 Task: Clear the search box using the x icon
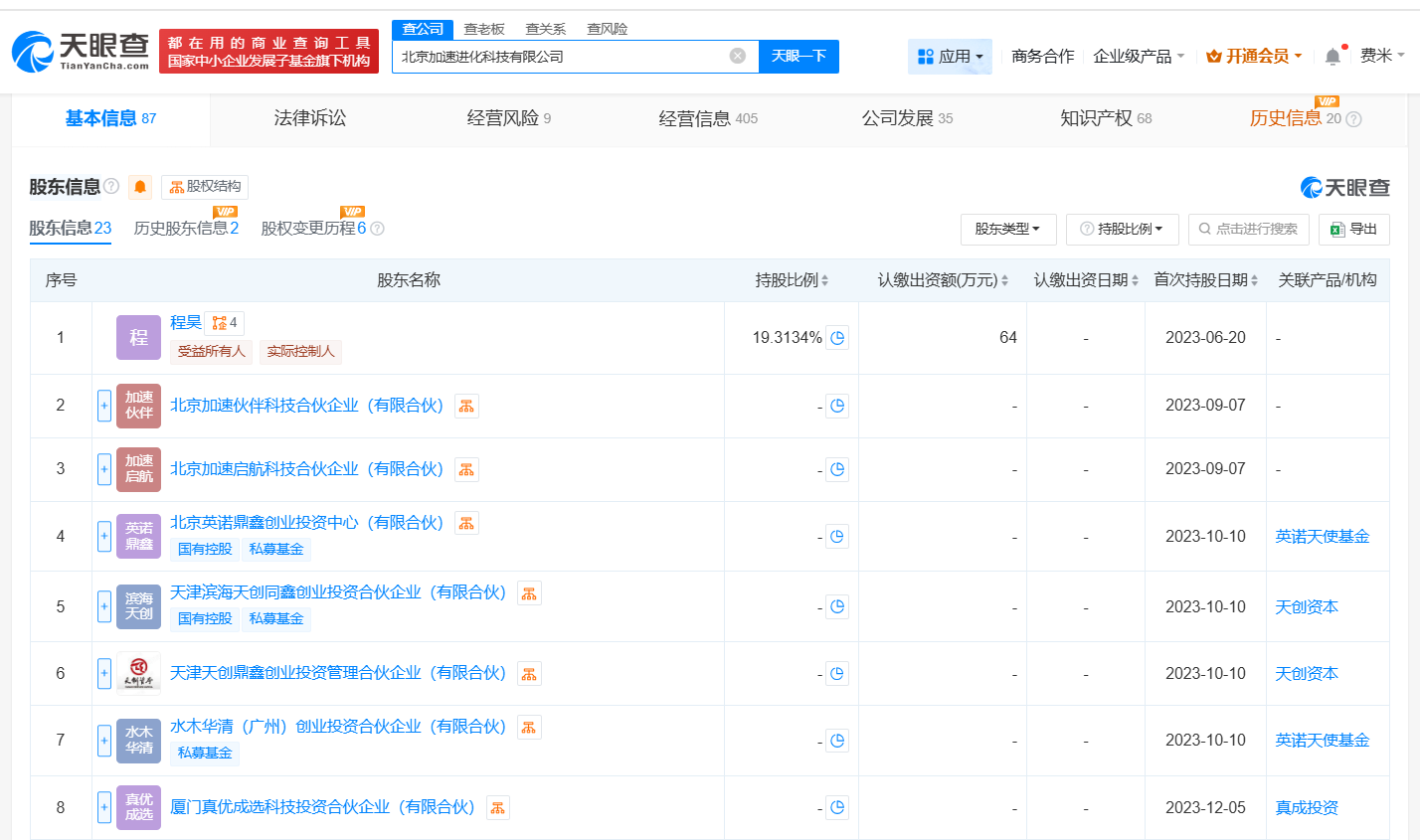pyautogui.click(x=736, y=57)
